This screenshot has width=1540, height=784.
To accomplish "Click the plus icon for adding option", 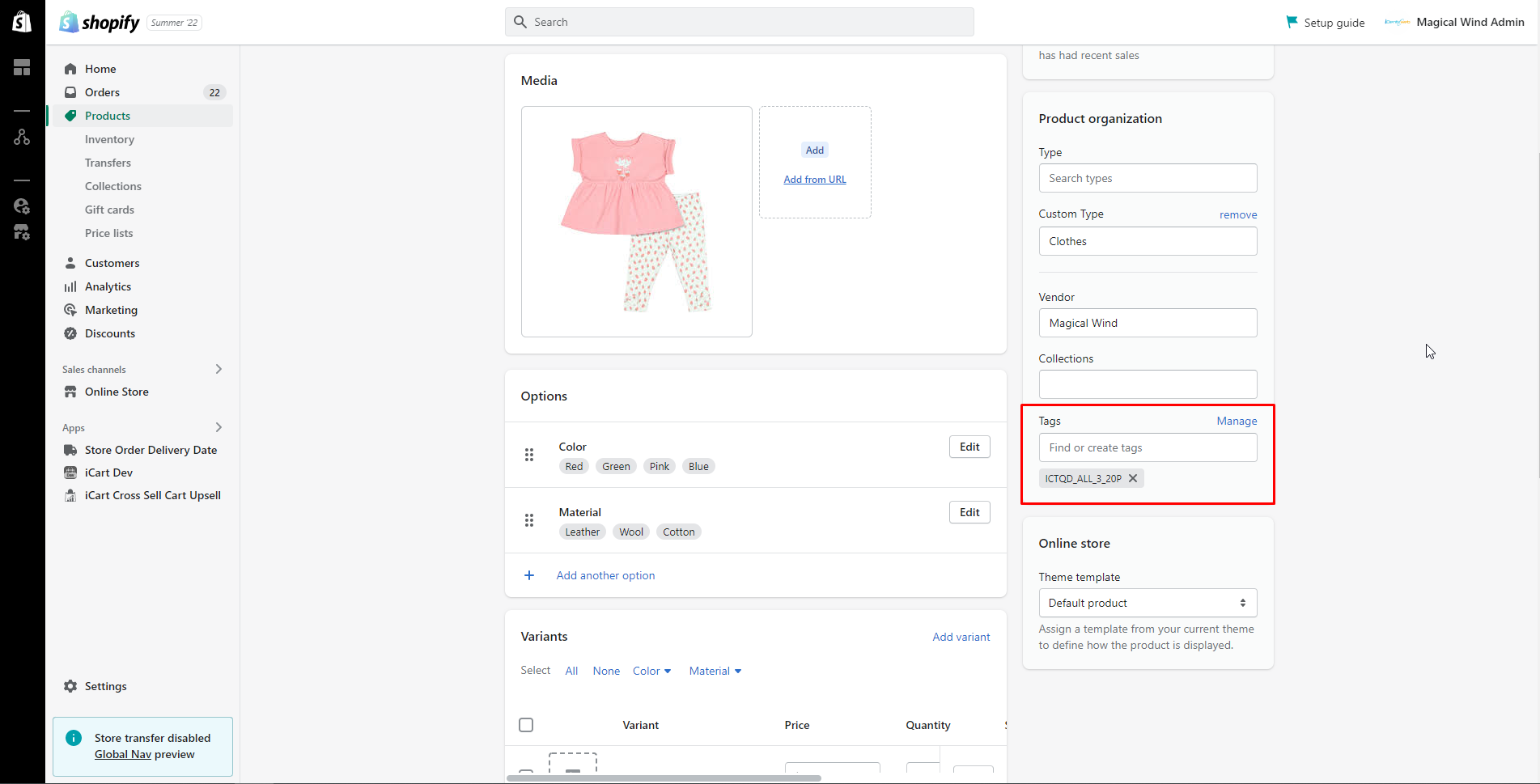I will click(529, 575).
